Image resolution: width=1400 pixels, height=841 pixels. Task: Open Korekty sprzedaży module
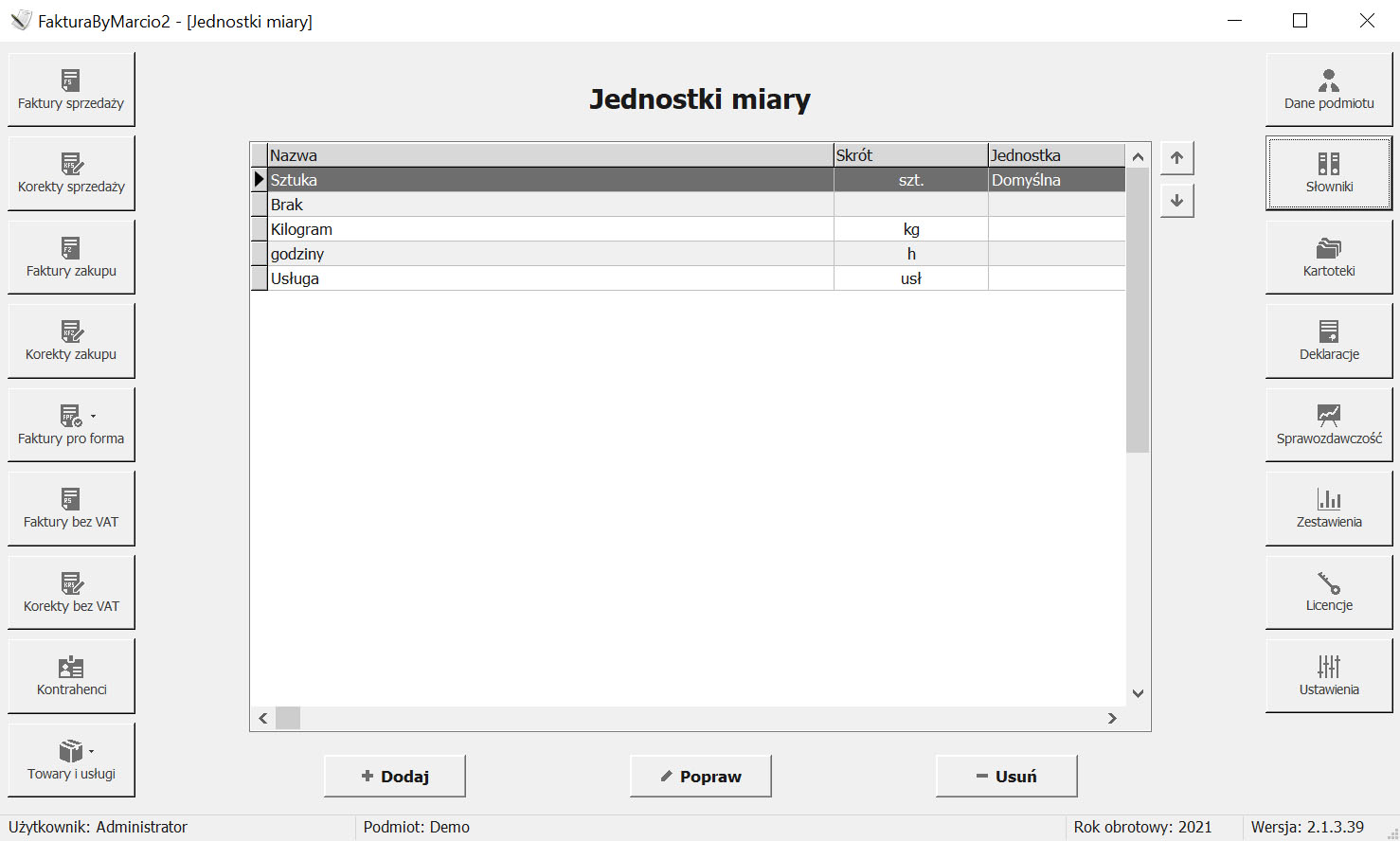71,173
